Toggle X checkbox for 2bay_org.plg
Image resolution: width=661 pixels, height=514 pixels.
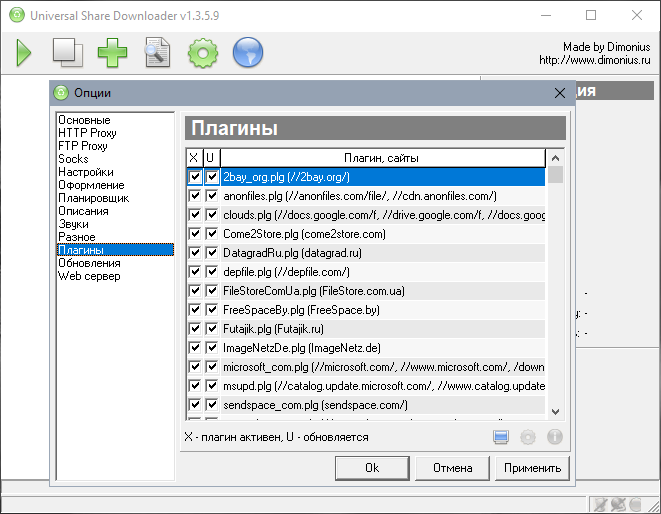195,177
